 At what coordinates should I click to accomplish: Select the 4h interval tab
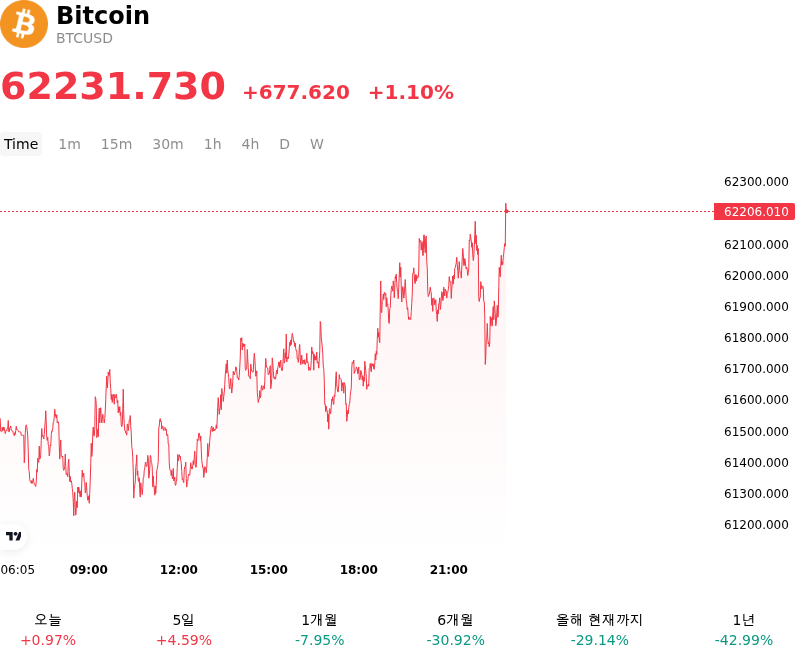[250, 144]
